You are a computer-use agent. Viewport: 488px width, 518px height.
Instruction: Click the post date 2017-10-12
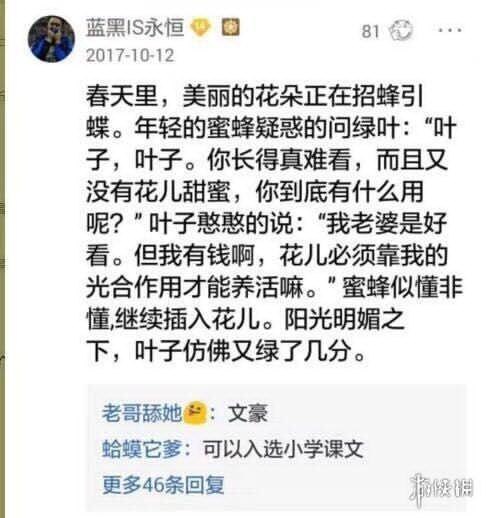point(130,55)
